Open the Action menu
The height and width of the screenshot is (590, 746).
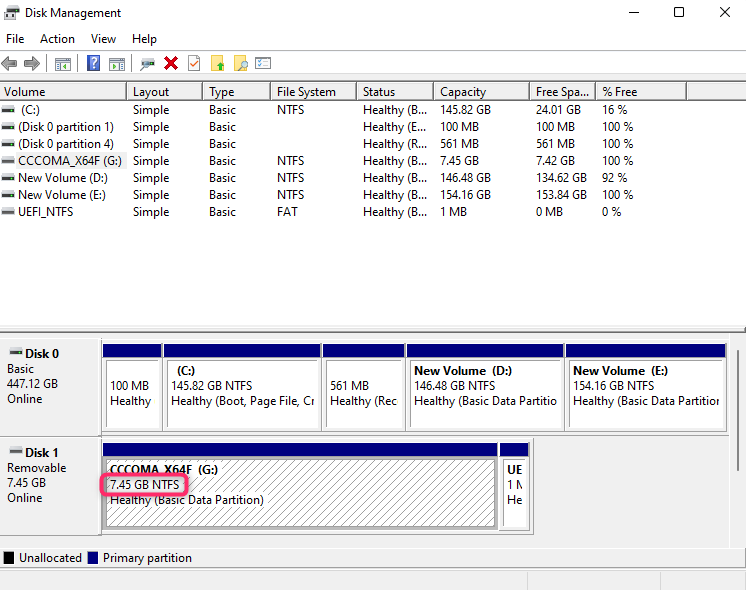pyautogui.click(x=57, y=39)
